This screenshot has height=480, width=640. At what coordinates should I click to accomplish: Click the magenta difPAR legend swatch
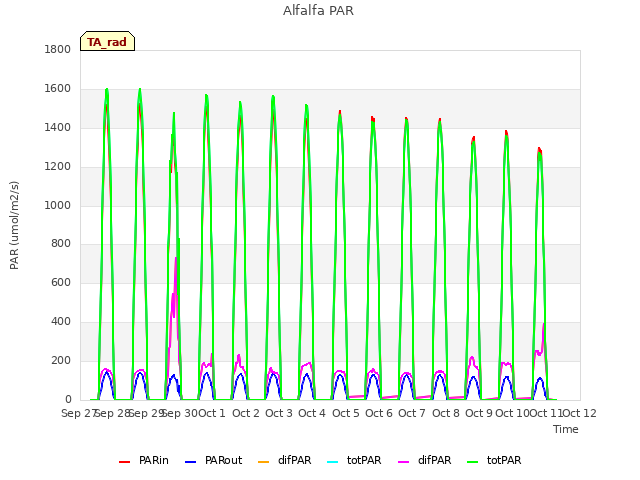pos(403,462)
